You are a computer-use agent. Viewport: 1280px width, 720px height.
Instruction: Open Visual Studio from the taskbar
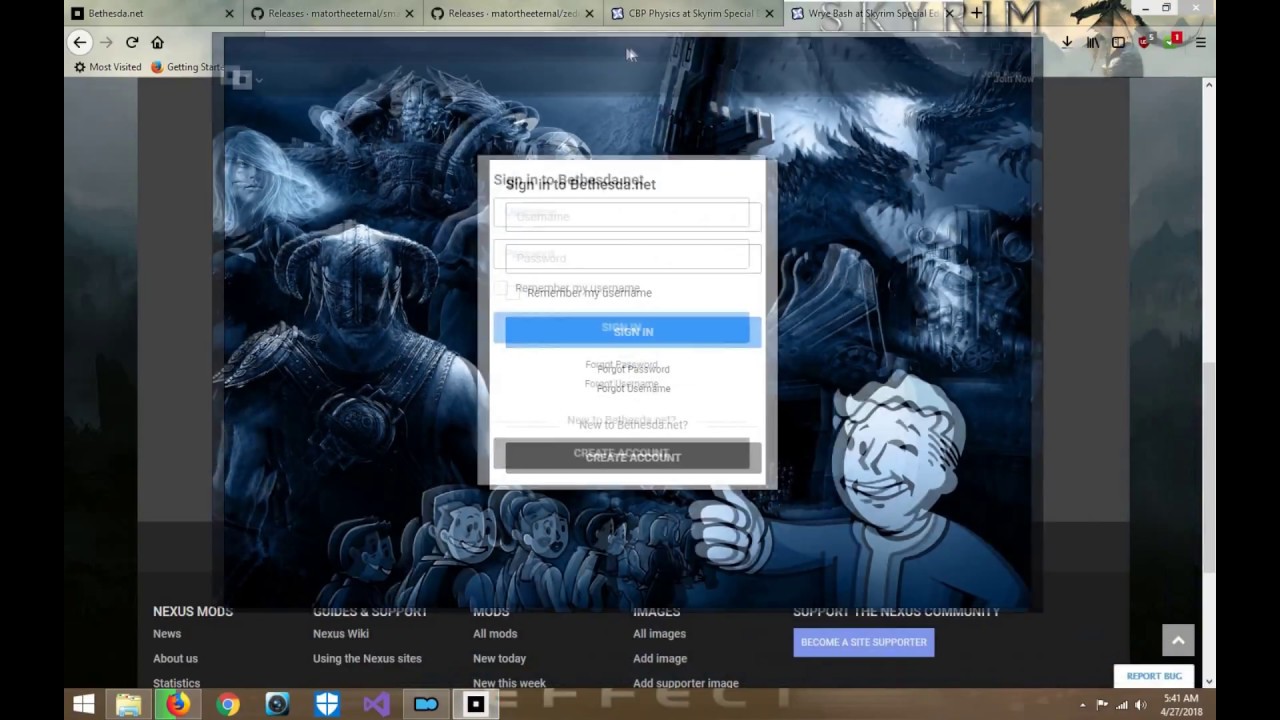coord(376,705)
